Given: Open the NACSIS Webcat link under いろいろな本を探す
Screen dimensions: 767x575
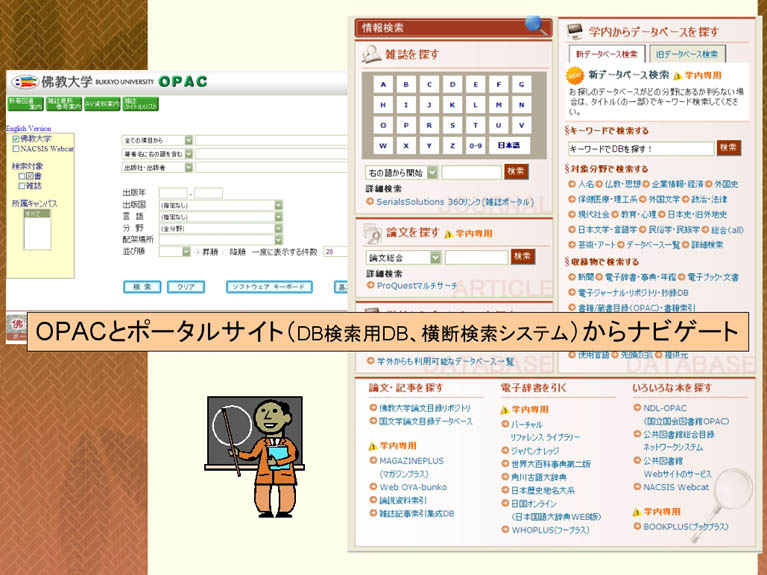Looking at the screenshot, I should tap(676, 487).
